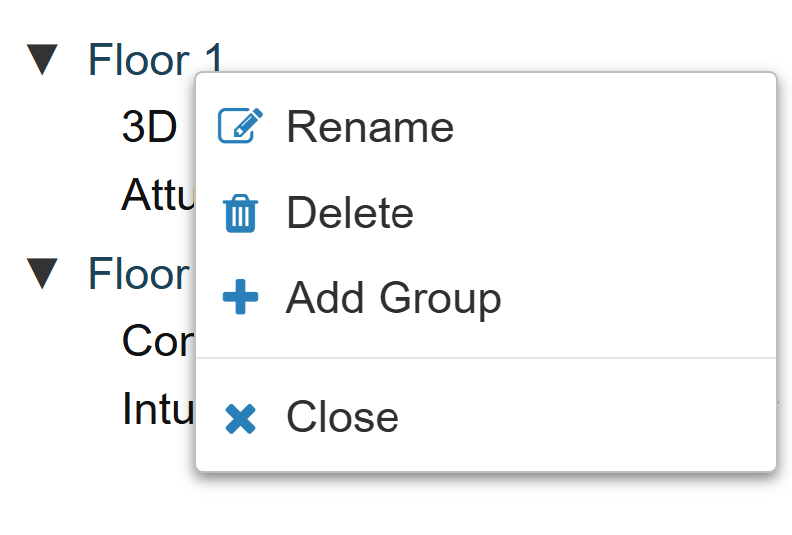Collapse the second Floor group triangle
Viewport: 792px width, 535px height.
[43, 274]
